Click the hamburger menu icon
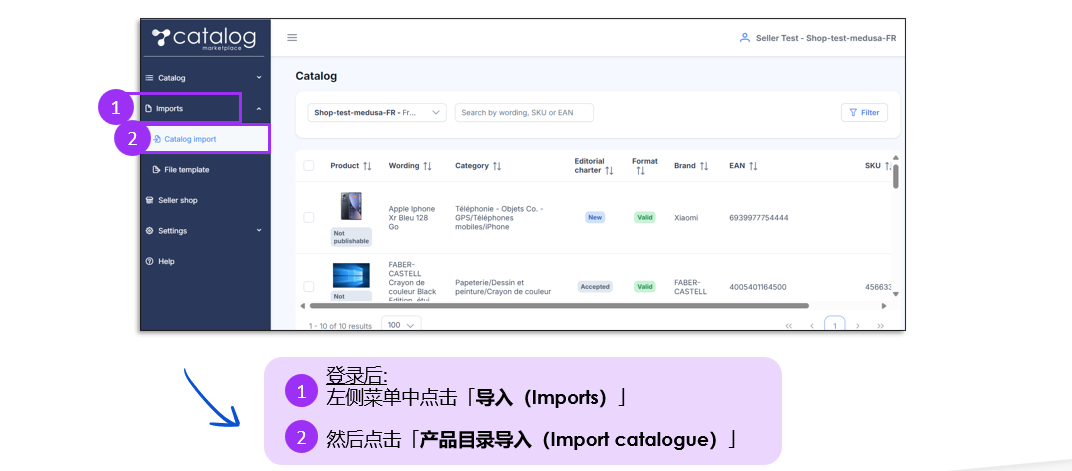 (292, 38)
